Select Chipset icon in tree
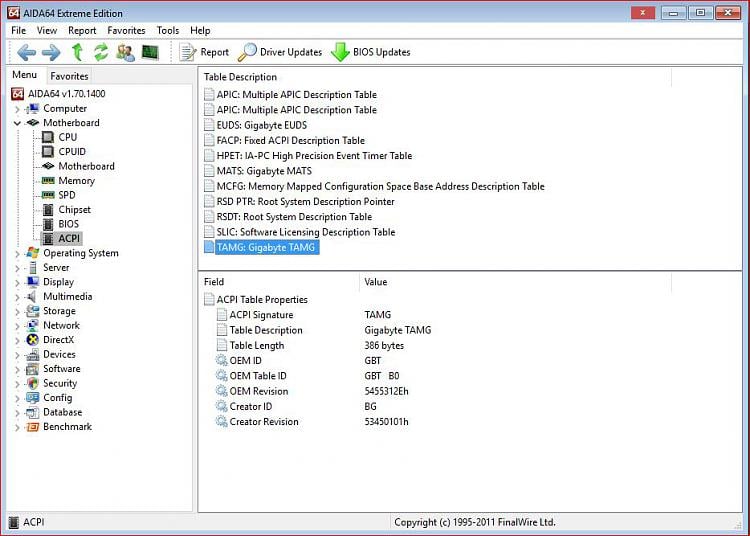750x536 pixels. coord(48,209)
